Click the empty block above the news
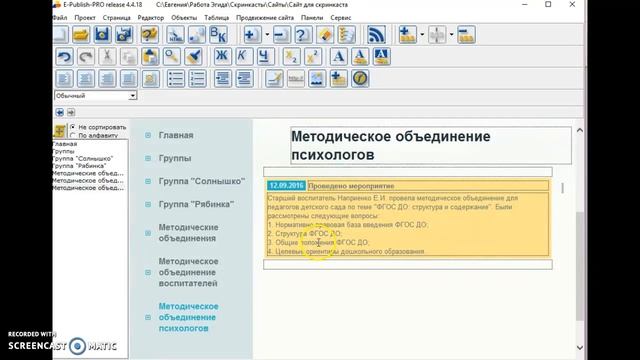The height and width of the screenshot is (360, 640). pyautogui.click(x=408, y=172)
